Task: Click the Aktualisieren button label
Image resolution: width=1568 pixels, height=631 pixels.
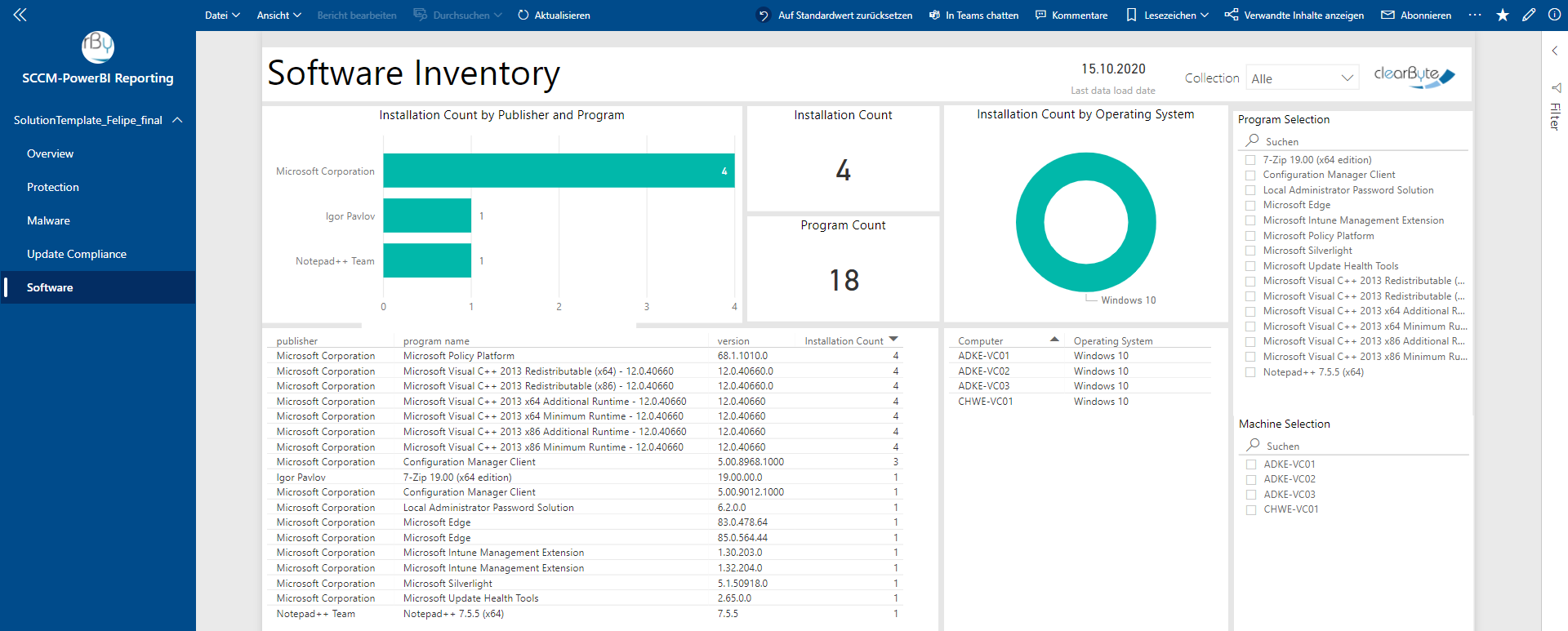Action: coord(562,15)
